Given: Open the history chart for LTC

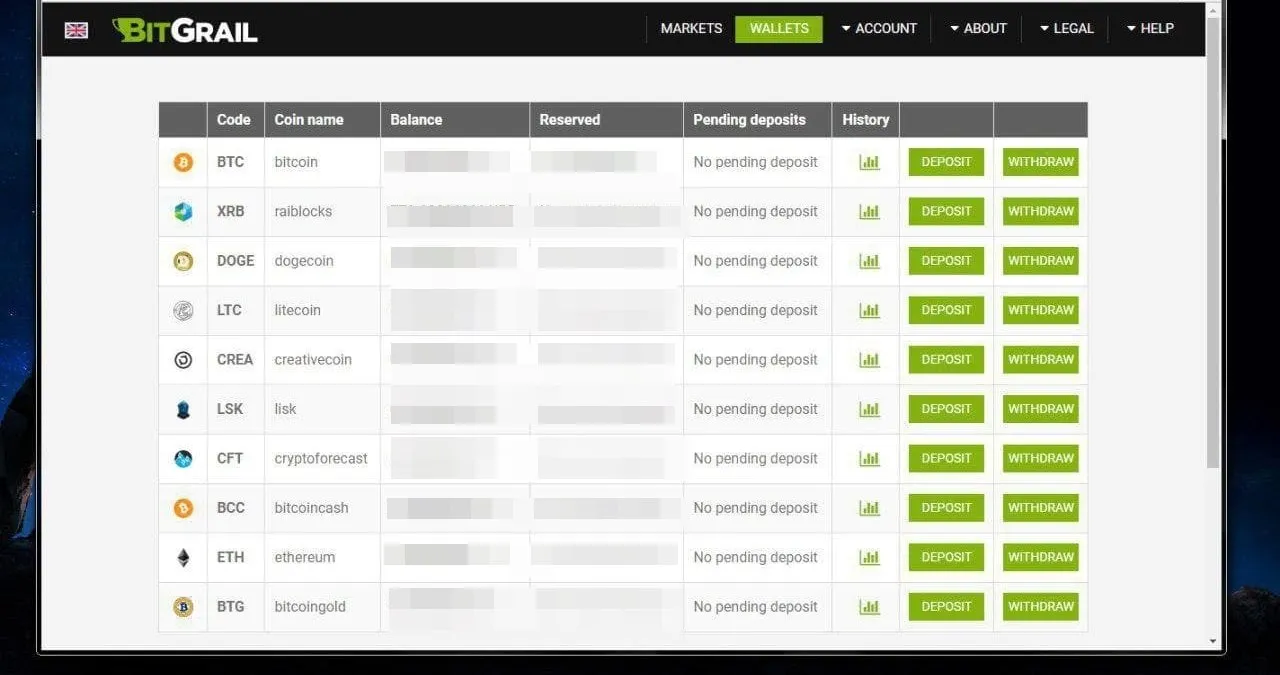Looking at the screenshot, I should coord(869,310).
